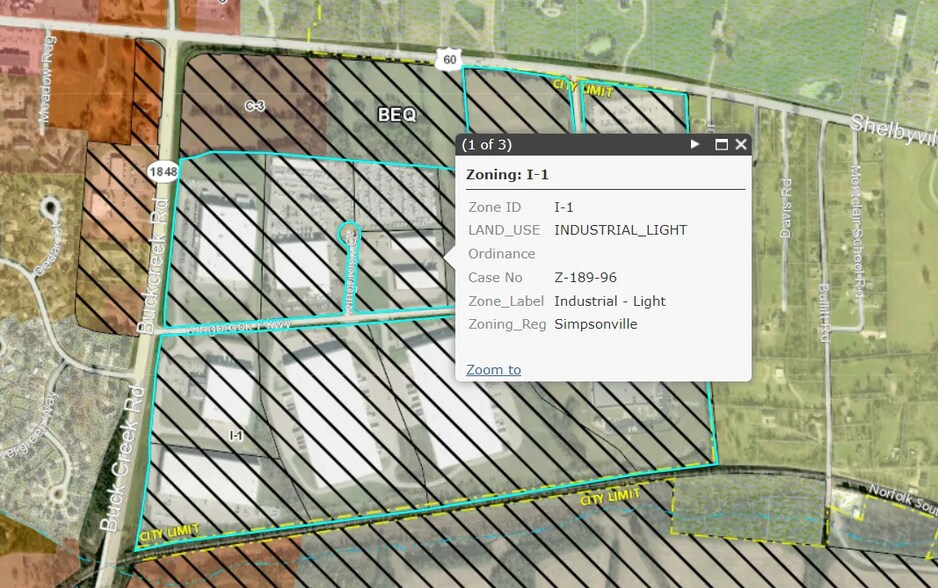Select case number Z-189-96 text
This screenshot has width=938, height=588.
593,277
